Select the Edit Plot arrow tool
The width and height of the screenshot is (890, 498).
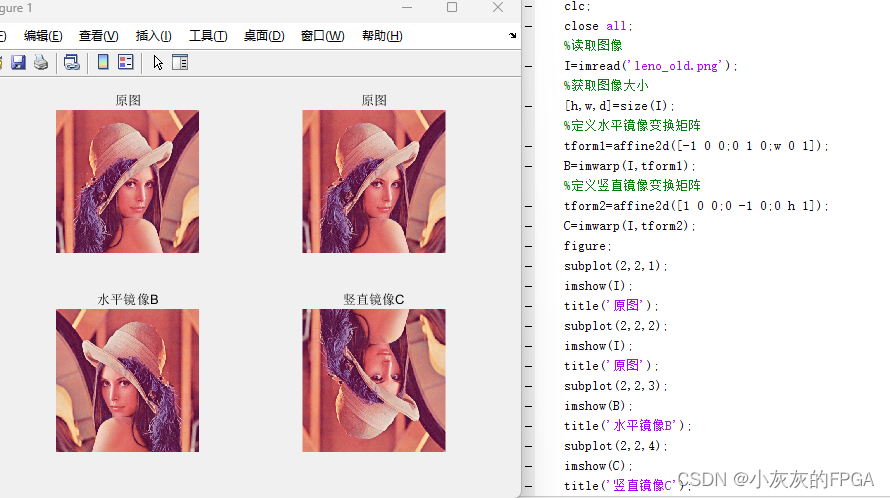click(x=158, y=62)
